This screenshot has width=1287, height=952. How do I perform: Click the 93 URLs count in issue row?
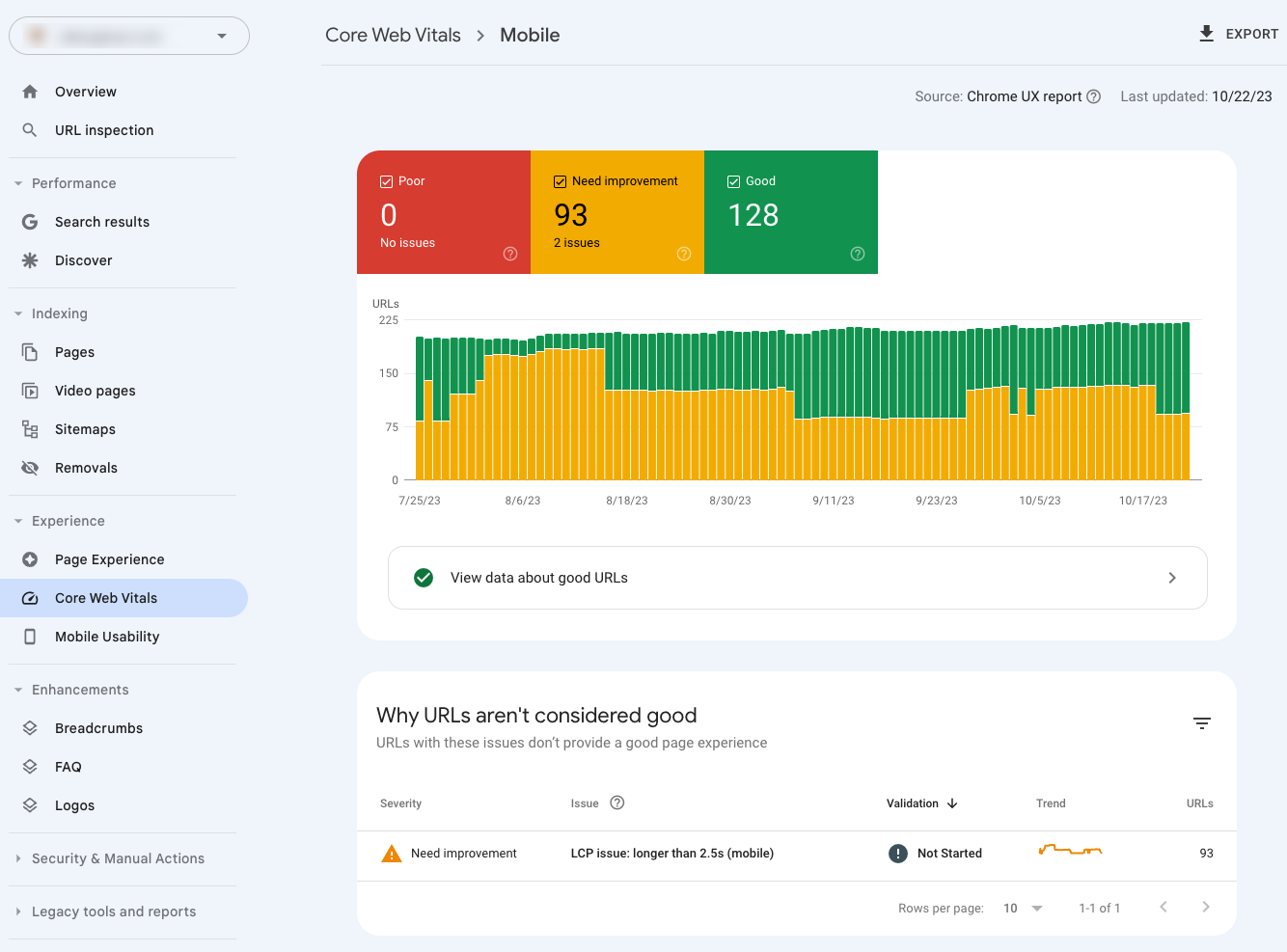pyautogui.click(x=1206, y=854)
